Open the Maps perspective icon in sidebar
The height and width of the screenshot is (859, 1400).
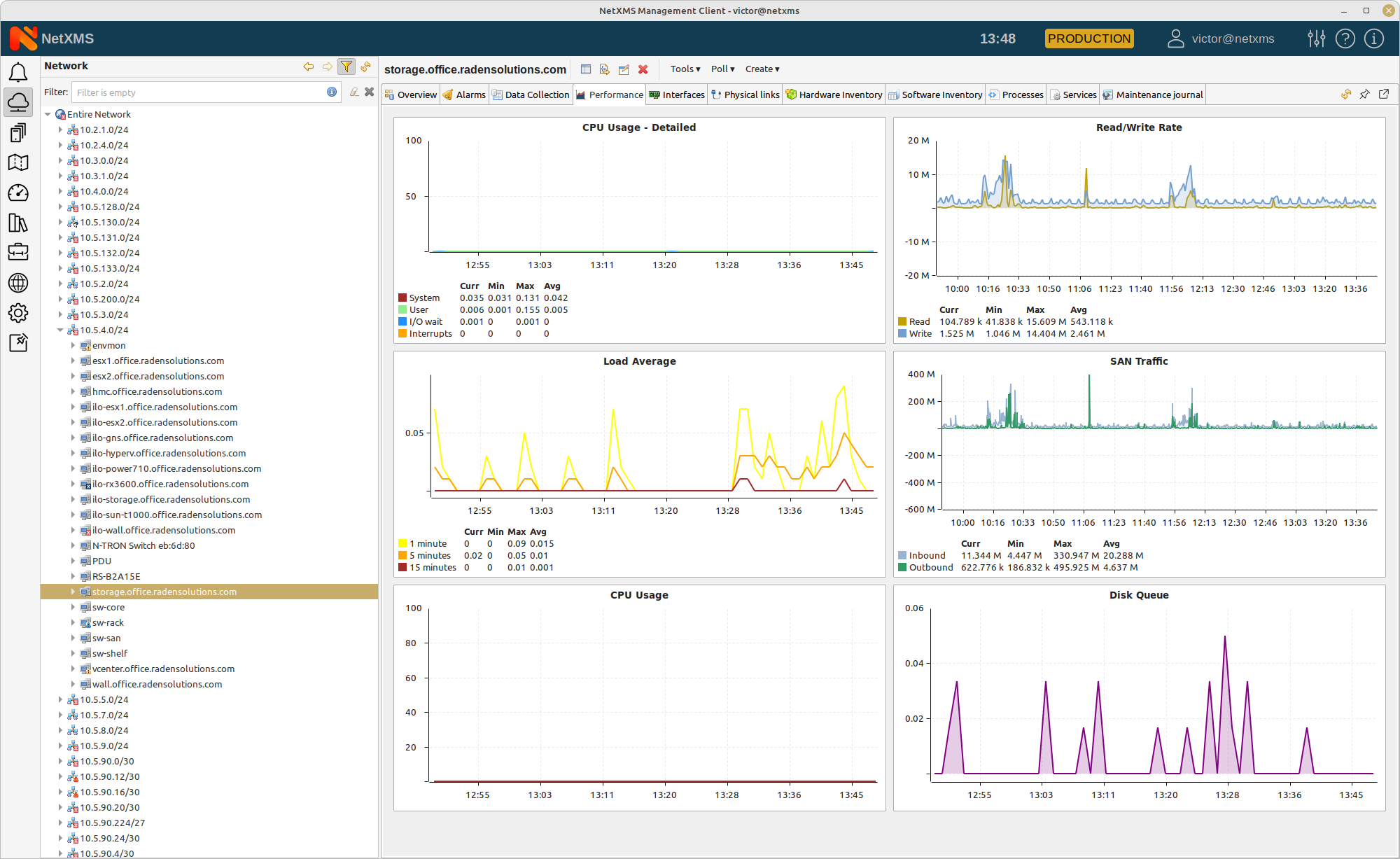[18, 162]
